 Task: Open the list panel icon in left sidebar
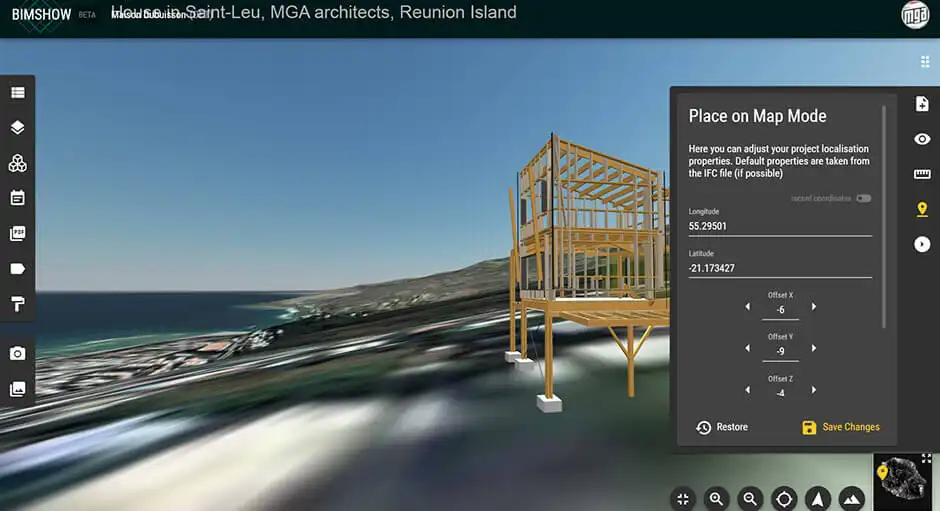pos(17,92)
